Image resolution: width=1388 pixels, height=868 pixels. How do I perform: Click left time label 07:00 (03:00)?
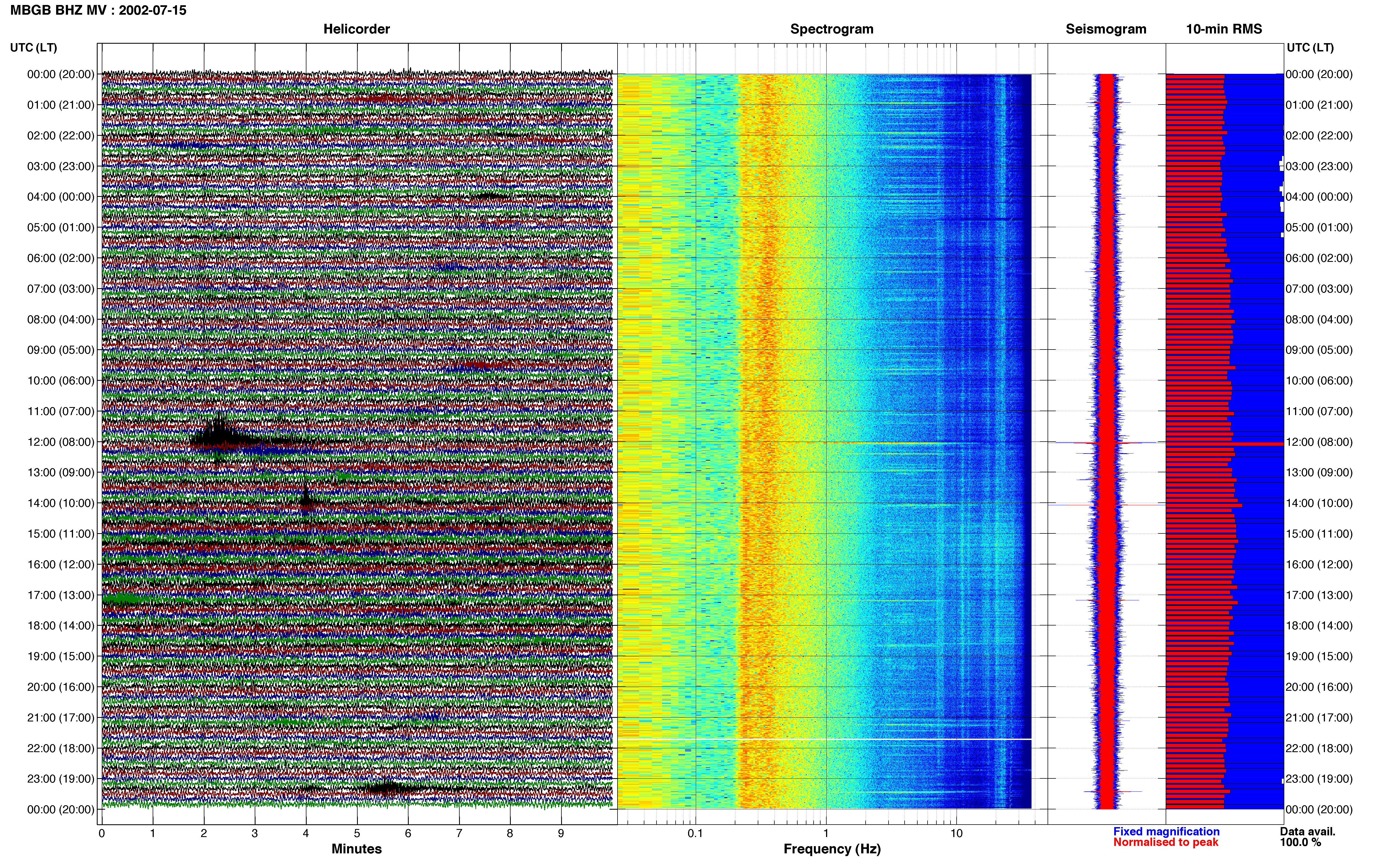[x=61, y=289]
